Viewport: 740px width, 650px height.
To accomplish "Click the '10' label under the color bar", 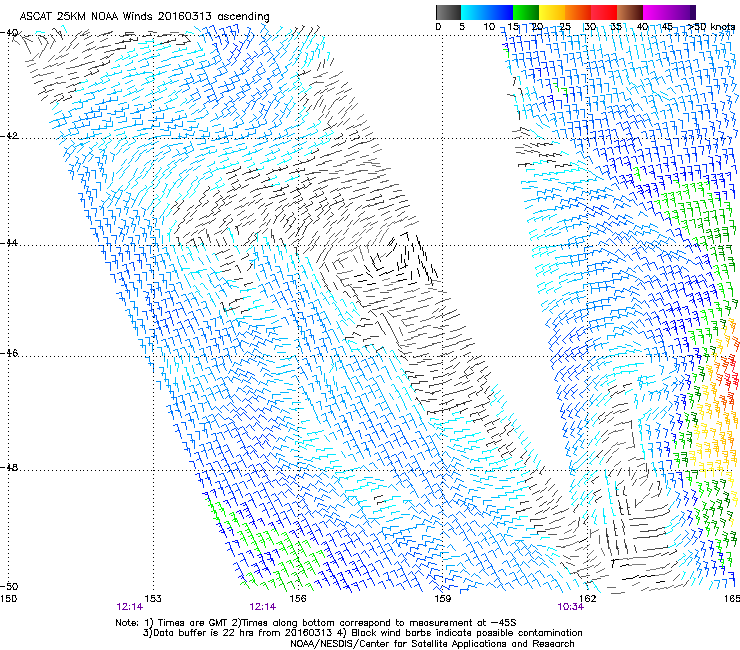I will pos(489,27).
